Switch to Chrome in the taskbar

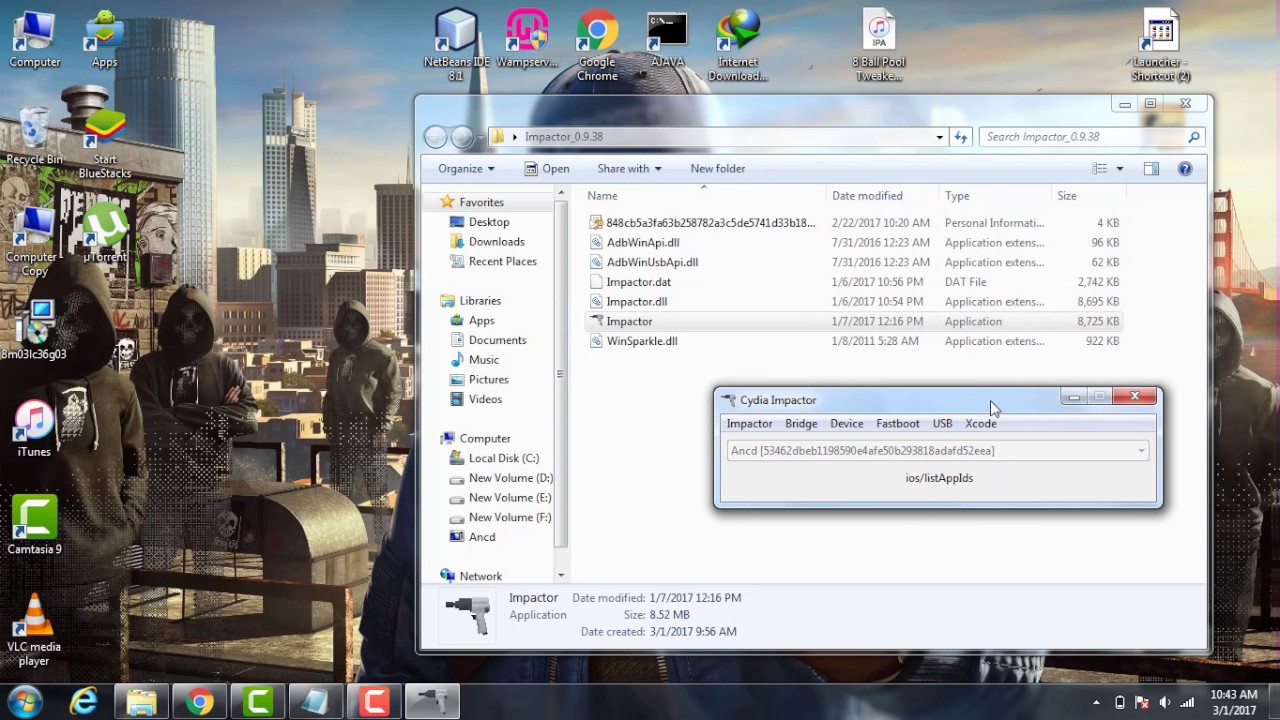[199, 701]
